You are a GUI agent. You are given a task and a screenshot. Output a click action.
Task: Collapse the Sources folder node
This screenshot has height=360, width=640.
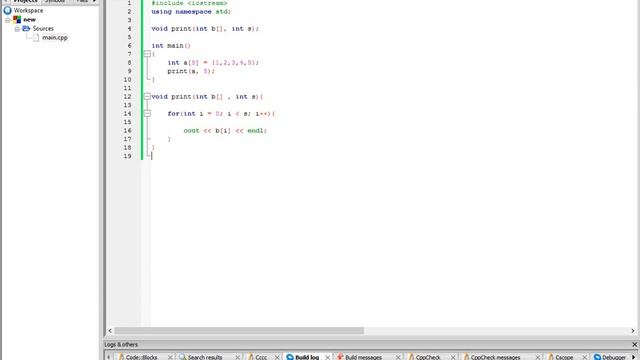coord(17,29)
